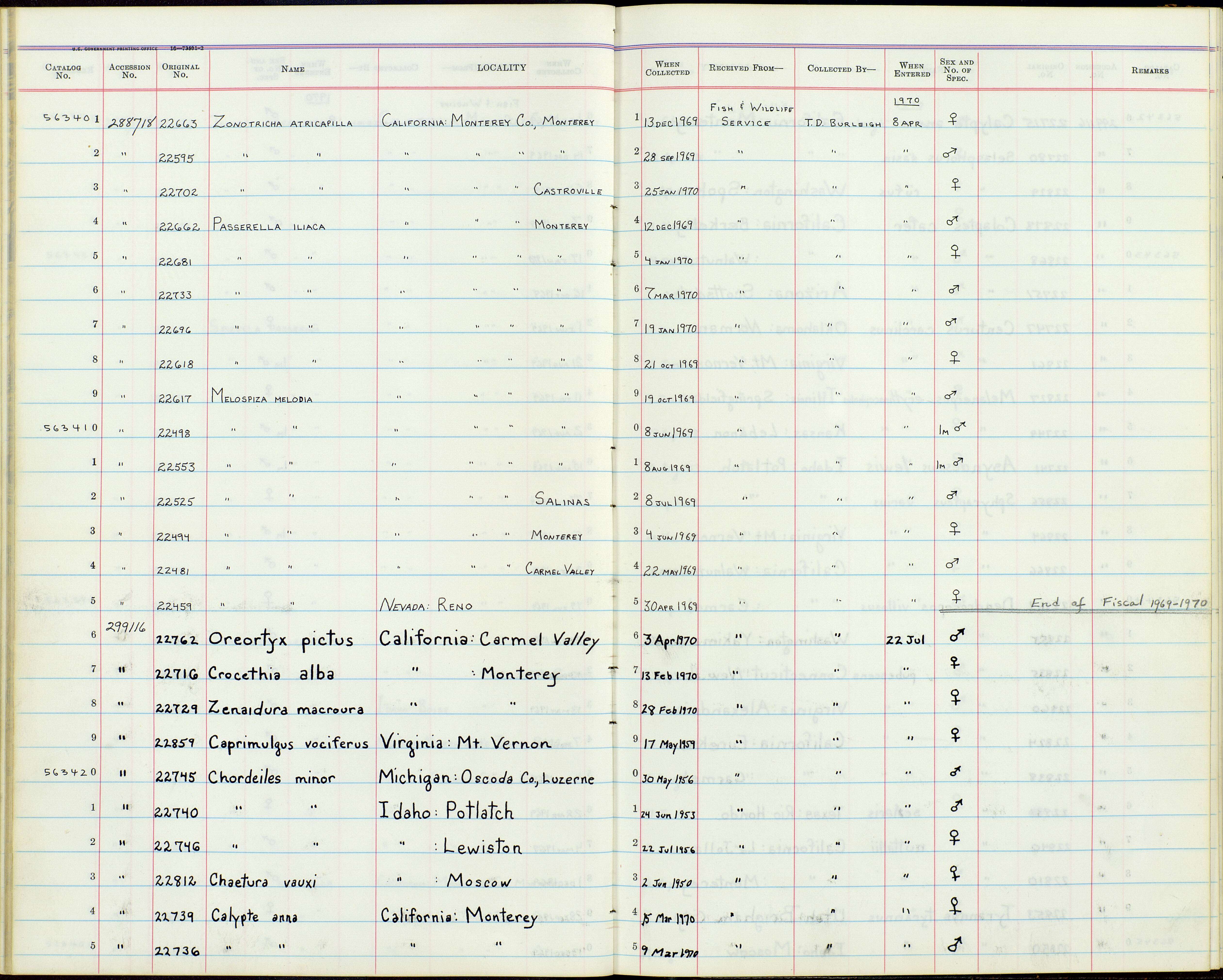Click the 'Name' column header
The height and width of the screenshot is (980, 1223).
(293, 69)
